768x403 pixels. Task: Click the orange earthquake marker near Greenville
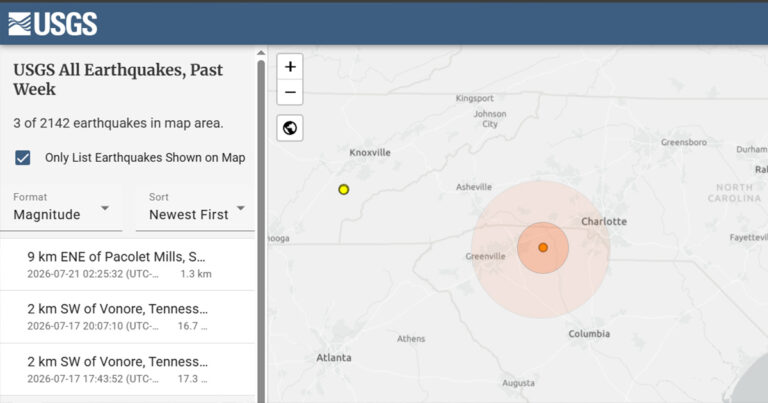pos(543,248)
